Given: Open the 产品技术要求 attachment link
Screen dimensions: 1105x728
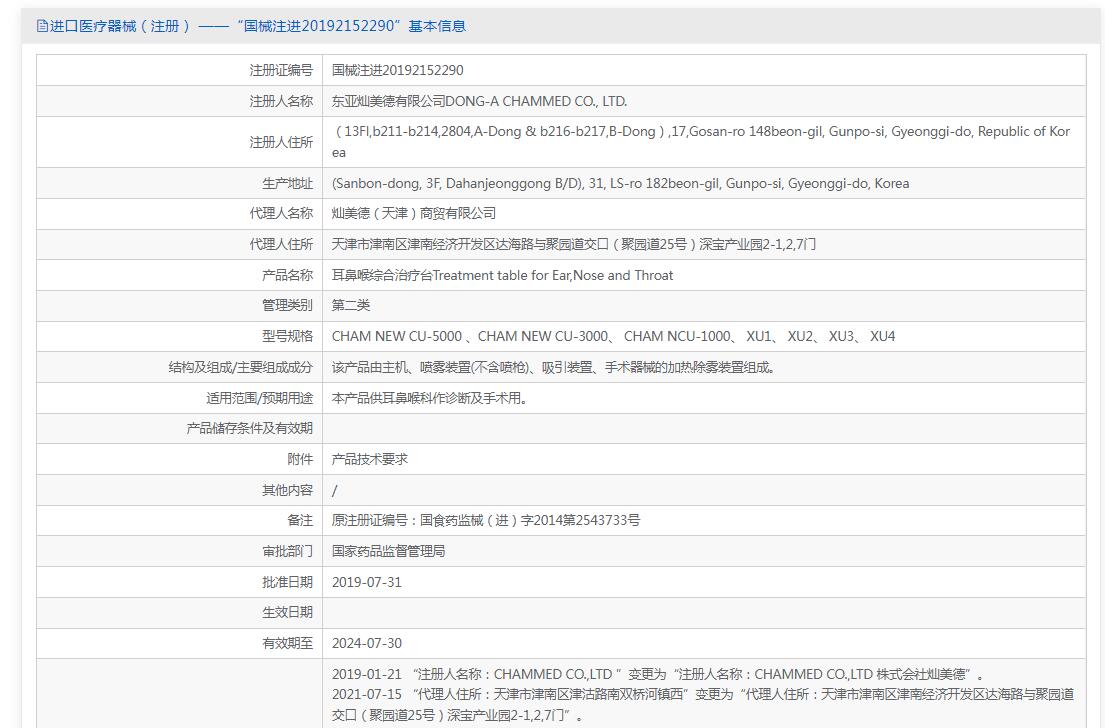Looking at the screenshot, I should pyautogui.click(x=370, y=459).
